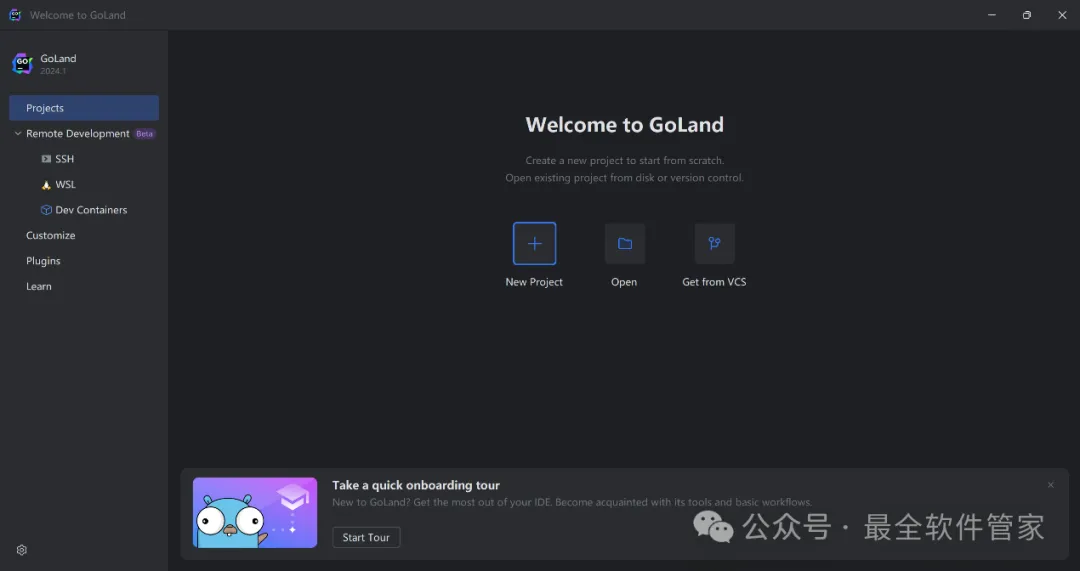Select the Projects tab

(84, 108)
